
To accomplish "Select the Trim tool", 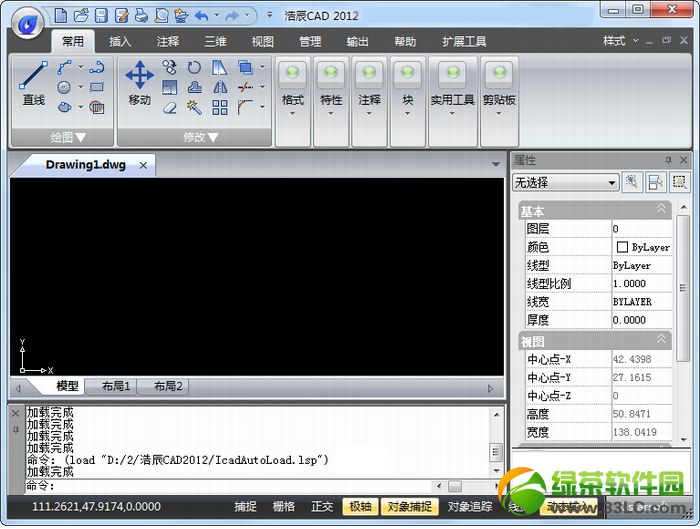I will click(245, 87).
